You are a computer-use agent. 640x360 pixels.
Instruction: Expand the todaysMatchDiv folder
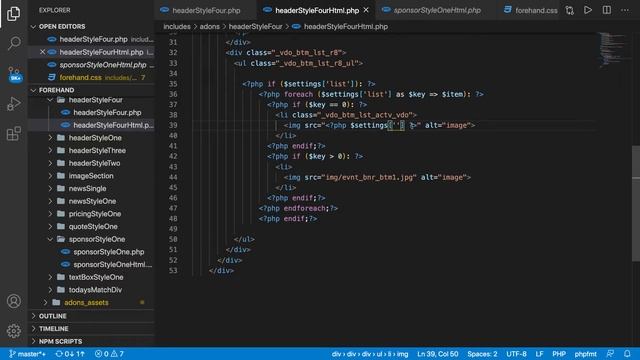click(92, 290)
